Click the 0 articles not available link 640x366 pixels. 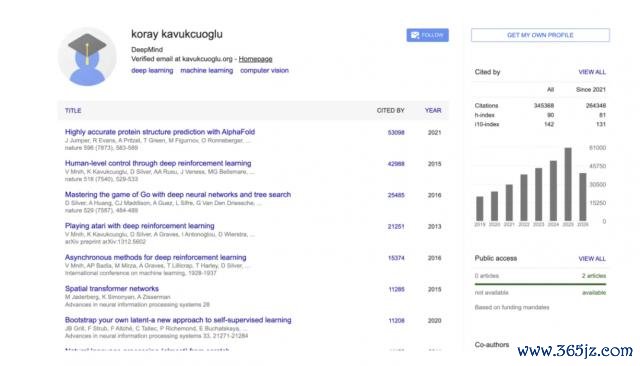click(487, 276)
